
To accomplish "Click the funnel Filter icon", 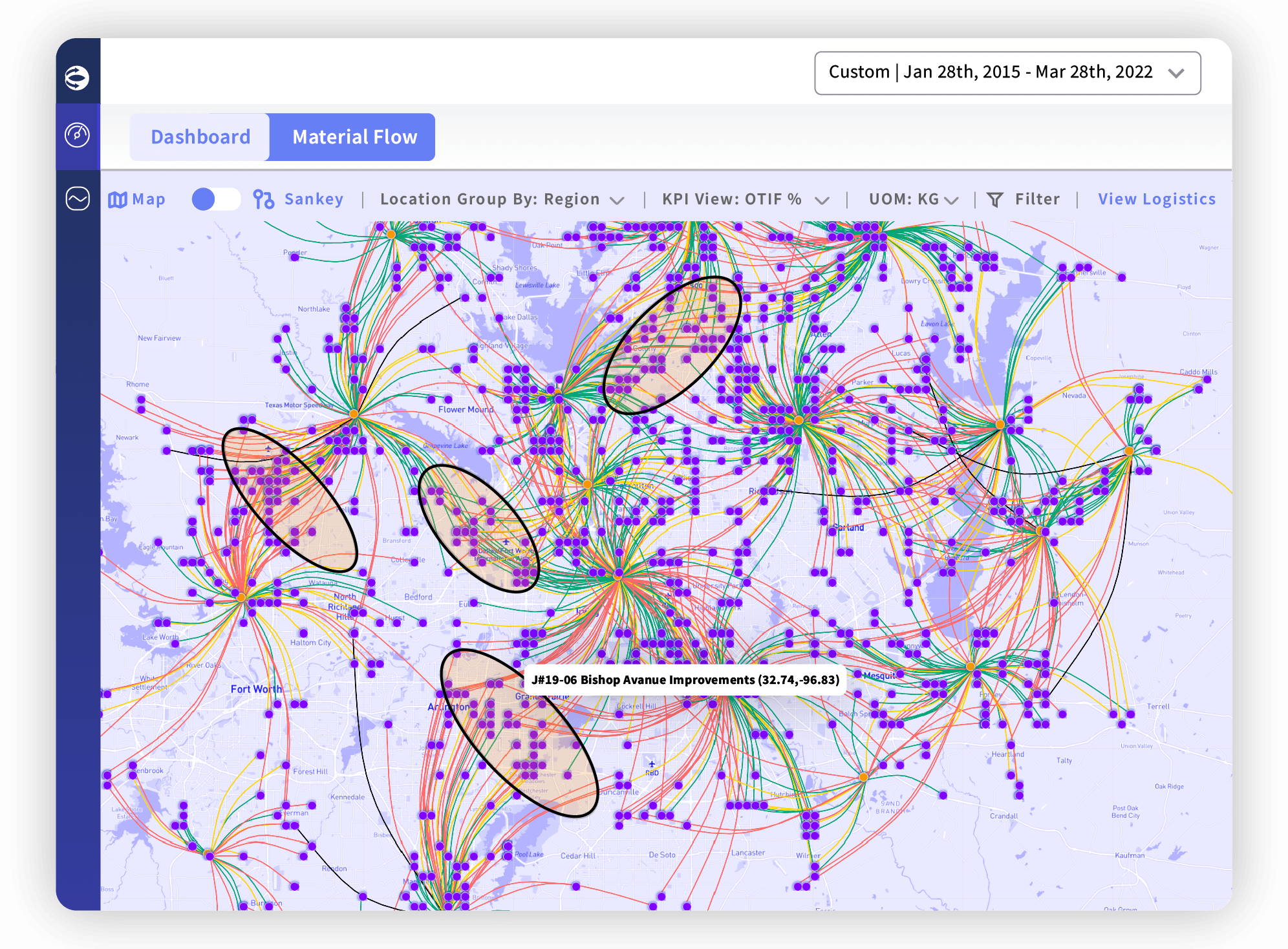I will tap(995, 200).
